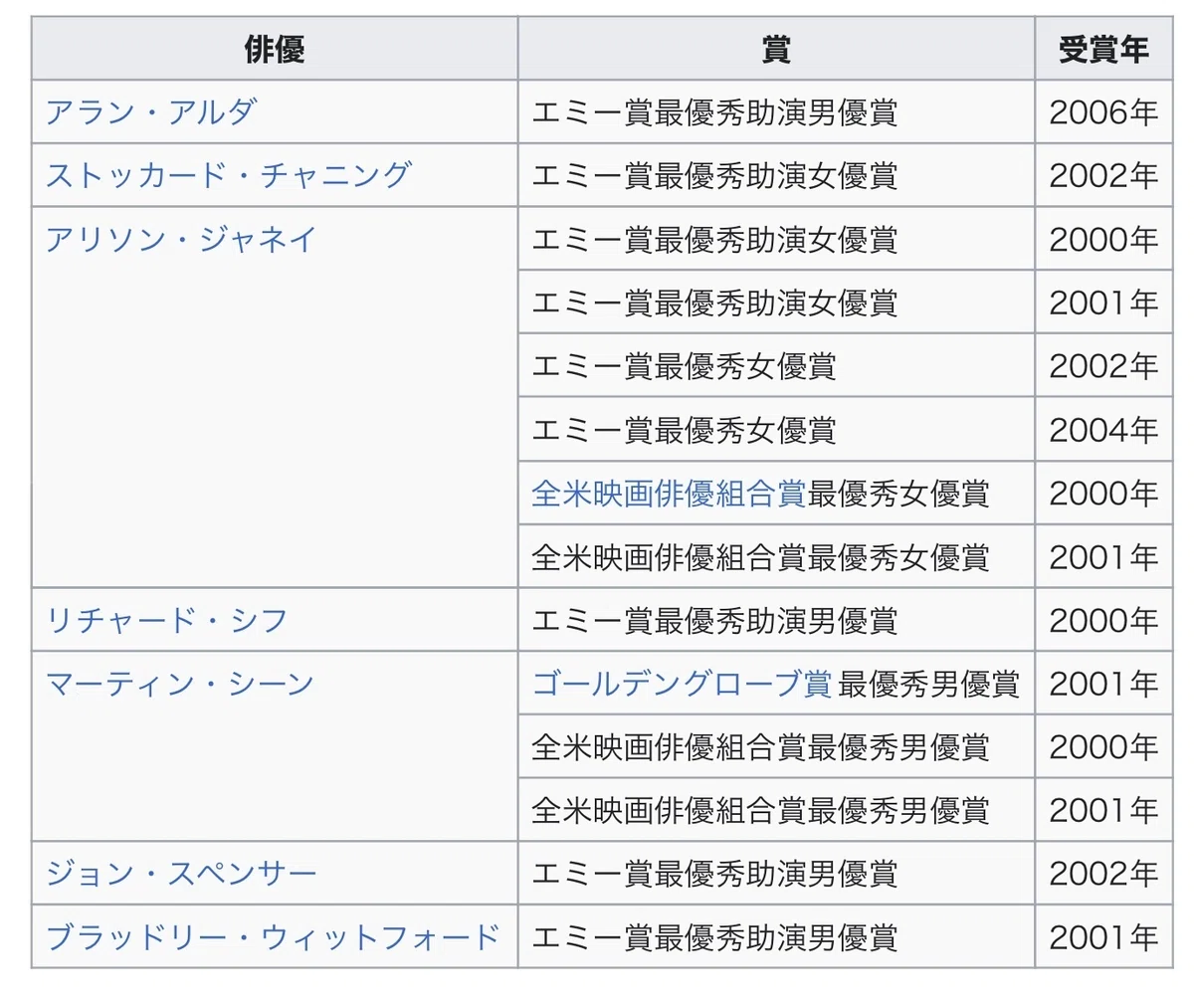Click the 俳優 column header

pos(275,49)
